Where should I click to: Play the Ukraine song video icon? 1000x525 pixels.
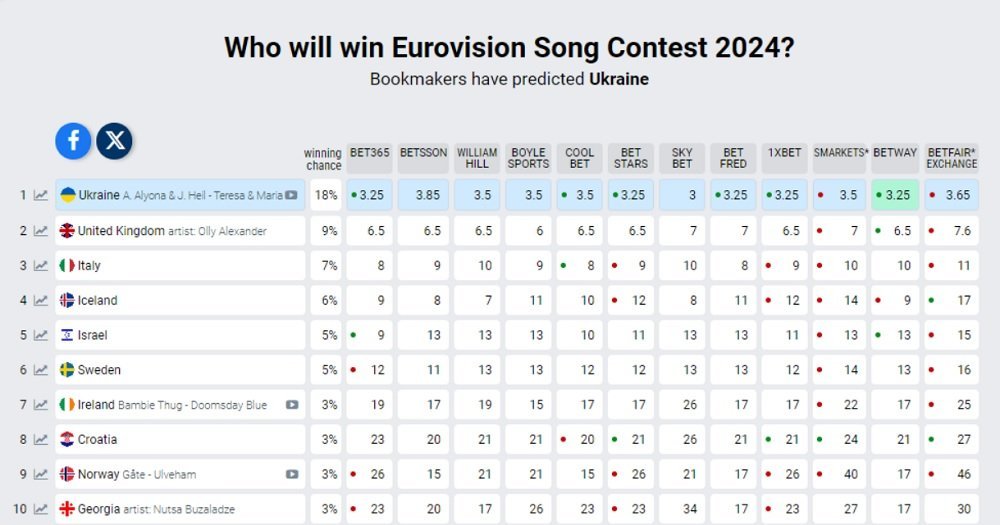291,195
